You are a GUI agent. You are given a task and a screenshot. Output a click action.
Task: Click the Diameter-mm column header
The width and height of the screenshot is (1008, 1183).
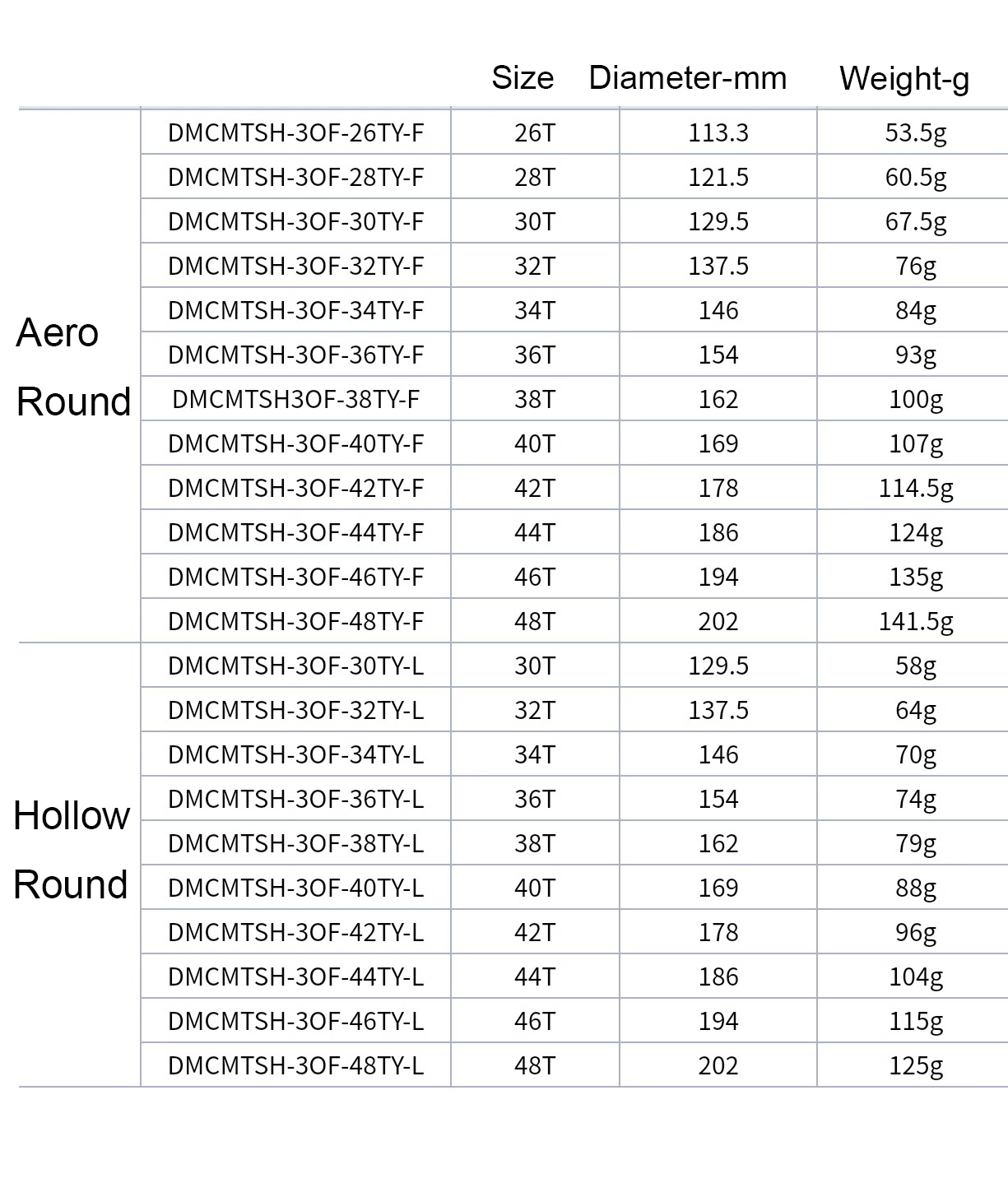click(x=688, y=78)
